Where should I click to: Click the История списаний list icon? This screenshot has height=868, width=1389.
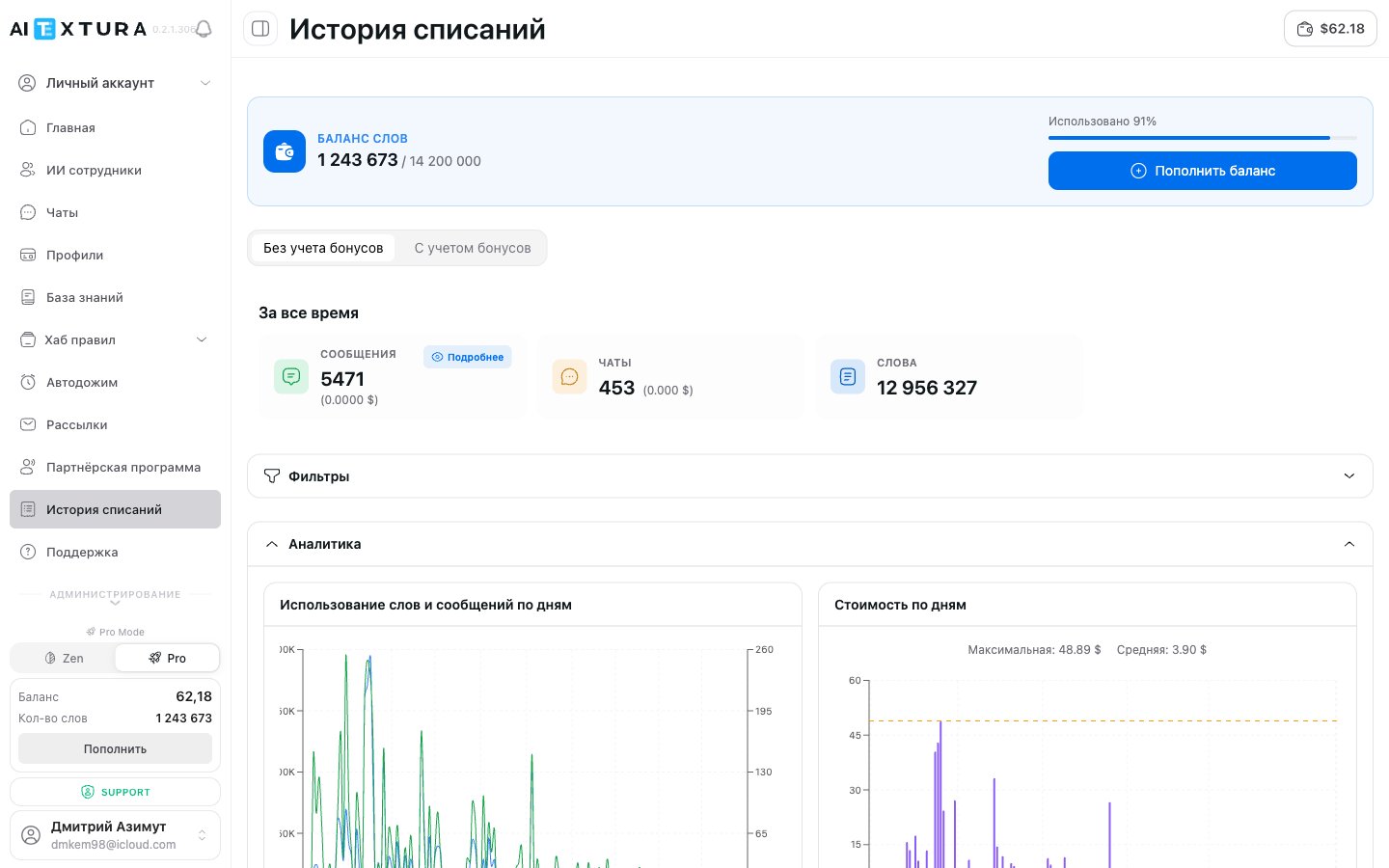(28, 509)
